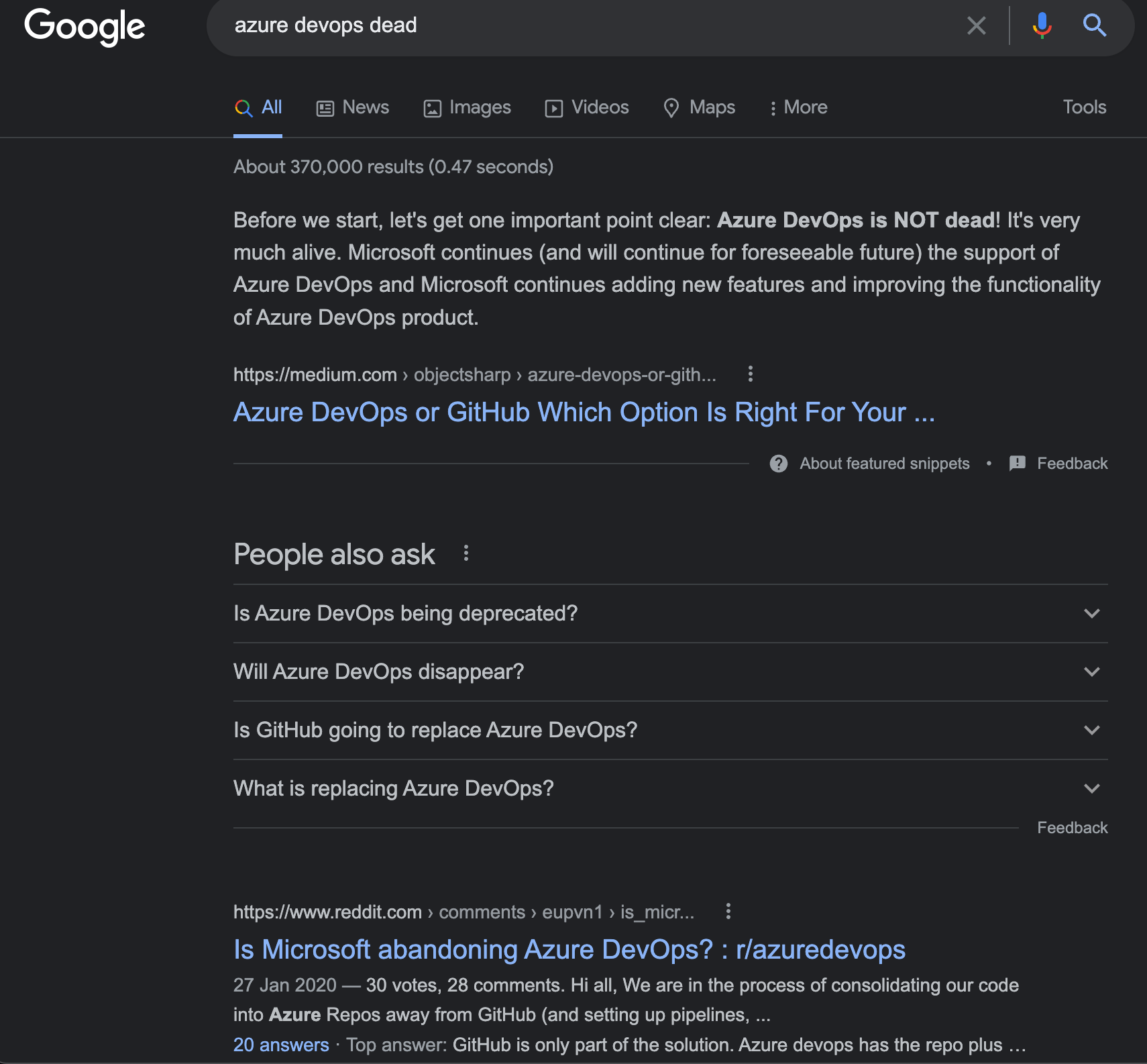Open the More search categories menu

[x=798, y=107]
